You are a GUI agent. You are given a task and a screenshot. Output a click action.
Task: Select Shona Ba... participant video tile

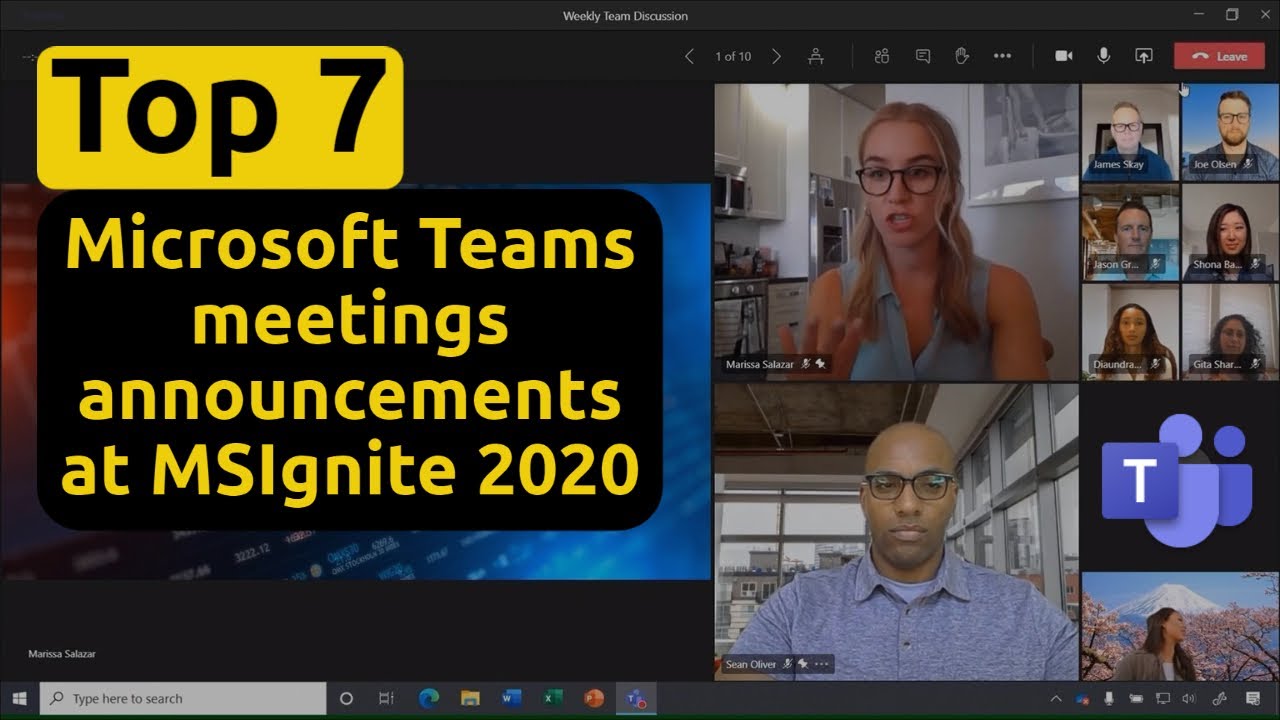tap(1230, 232)
